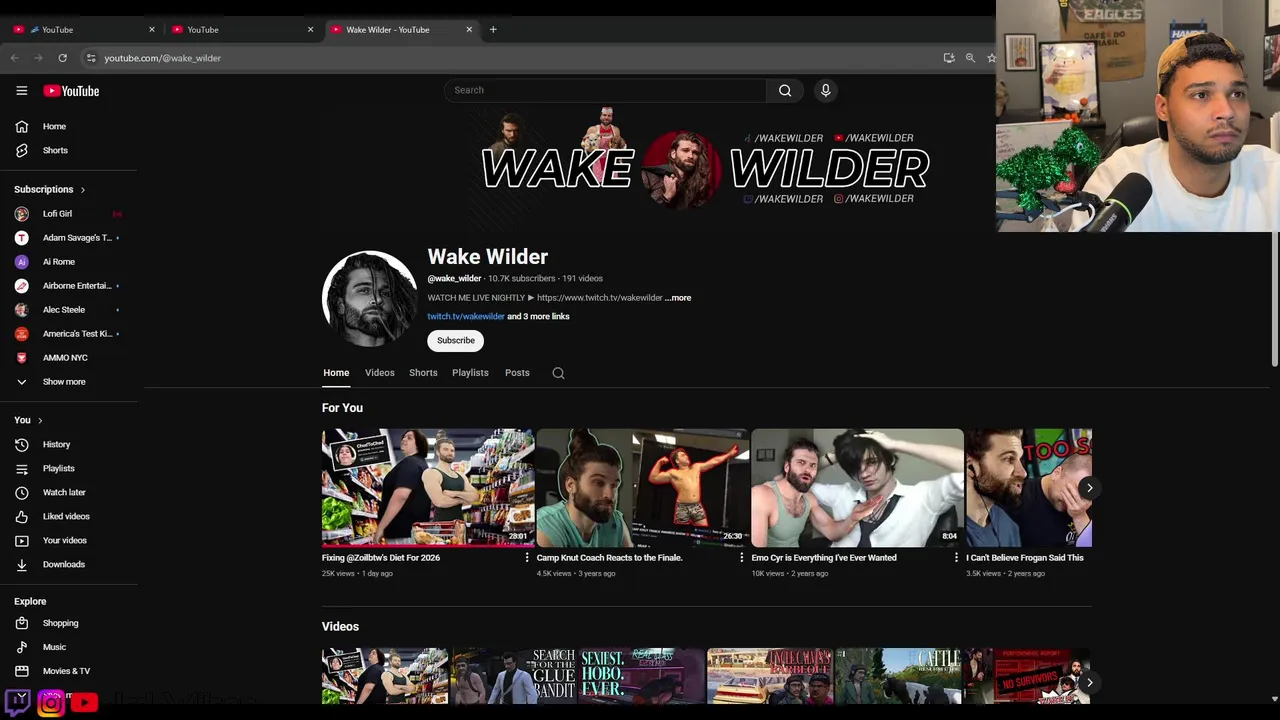Open options menu for Camp Knut Coach video
Image resolution: width=1280 pixels, height=720 pixels.
(x=741, y=558)
